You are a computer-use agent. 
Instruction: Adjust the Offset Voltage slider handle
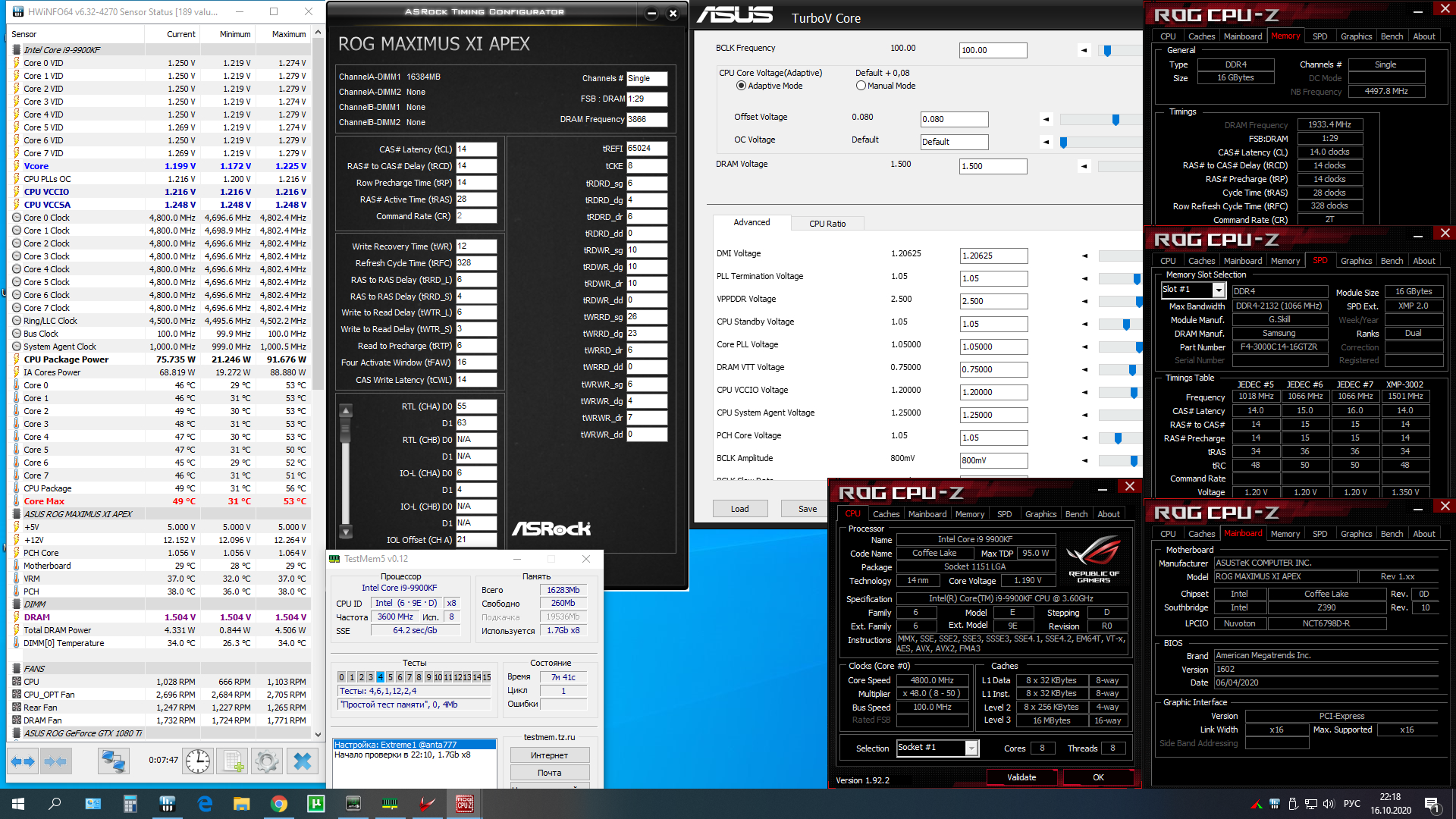[1116, 120]
